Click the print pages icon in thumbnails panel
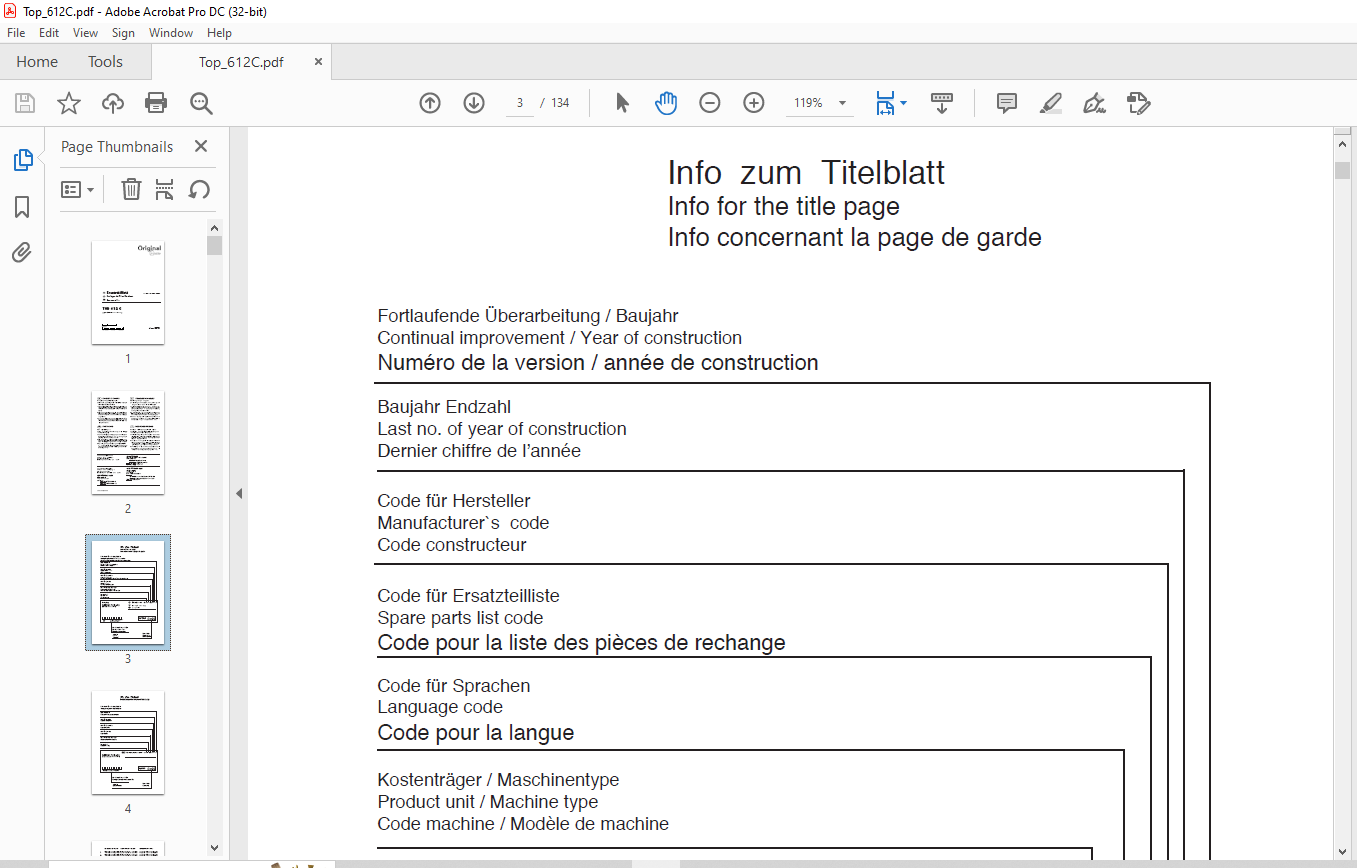This screenshot has width=1357, height=868. click(165, 189)
